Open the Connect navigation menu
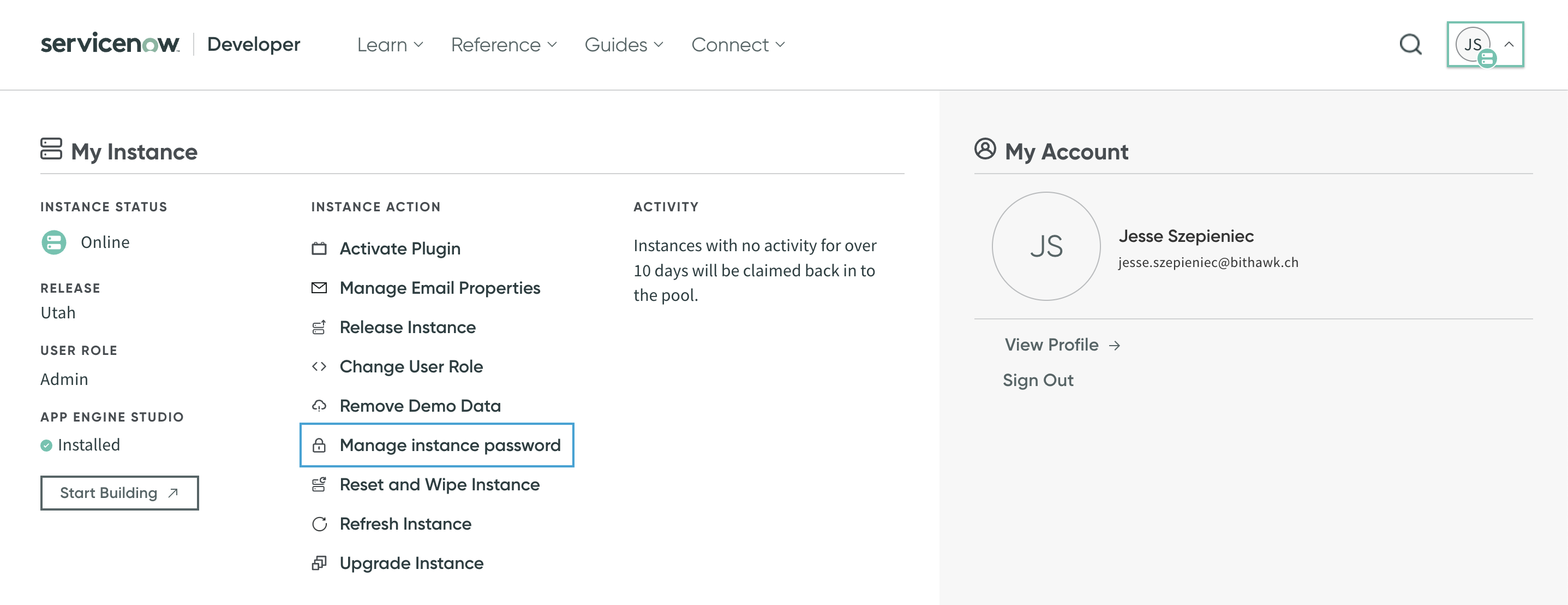The image size is (1568, 605). tap(738, 45)
